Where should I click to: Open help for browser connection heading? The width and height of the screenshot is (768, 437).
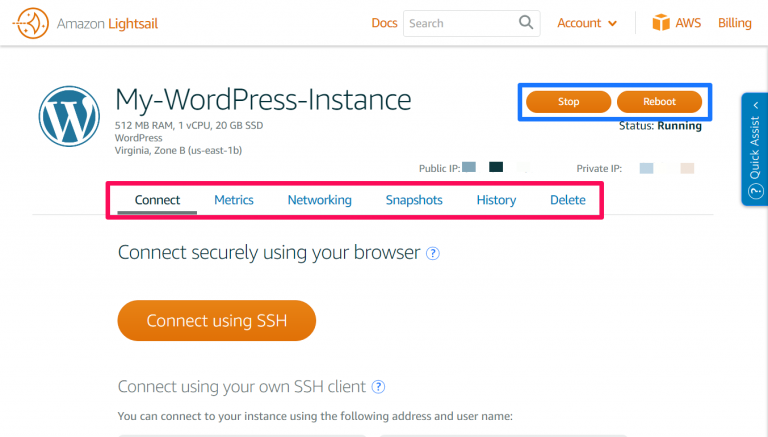point(432,253)
